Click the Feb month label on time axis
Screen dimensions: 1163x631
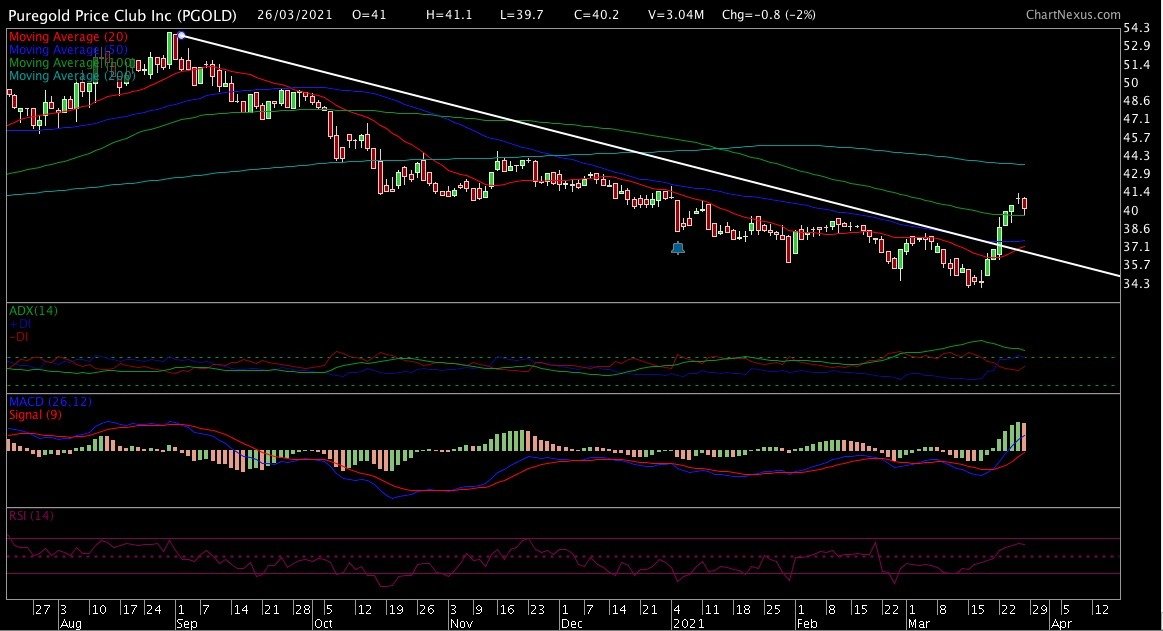pyautogui.click(x=807, y=624)
